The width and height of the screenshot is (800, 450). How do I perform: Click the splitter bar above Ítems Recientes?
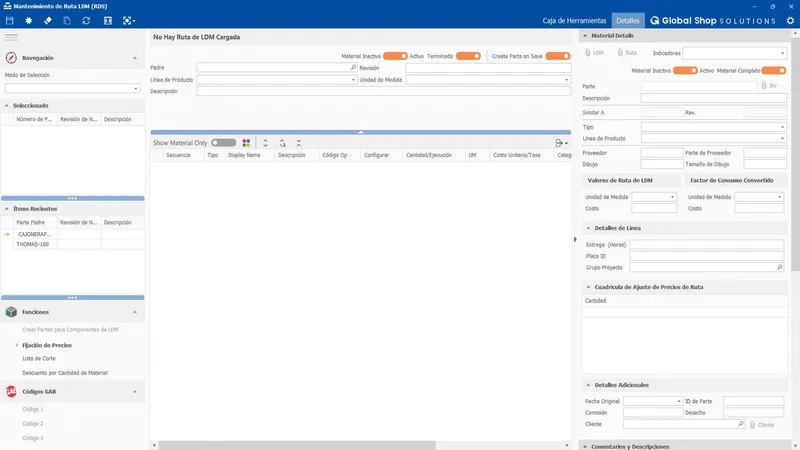tap(72, 198)
